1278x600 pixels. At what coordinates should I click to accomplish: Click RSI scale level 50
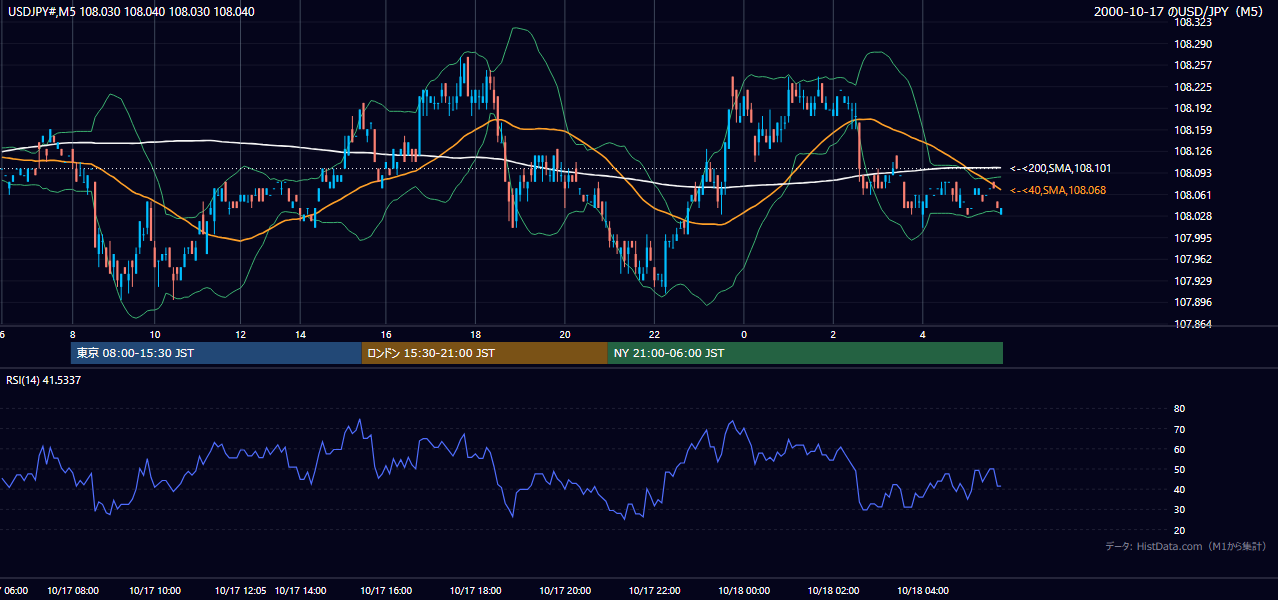point(1180,469)
